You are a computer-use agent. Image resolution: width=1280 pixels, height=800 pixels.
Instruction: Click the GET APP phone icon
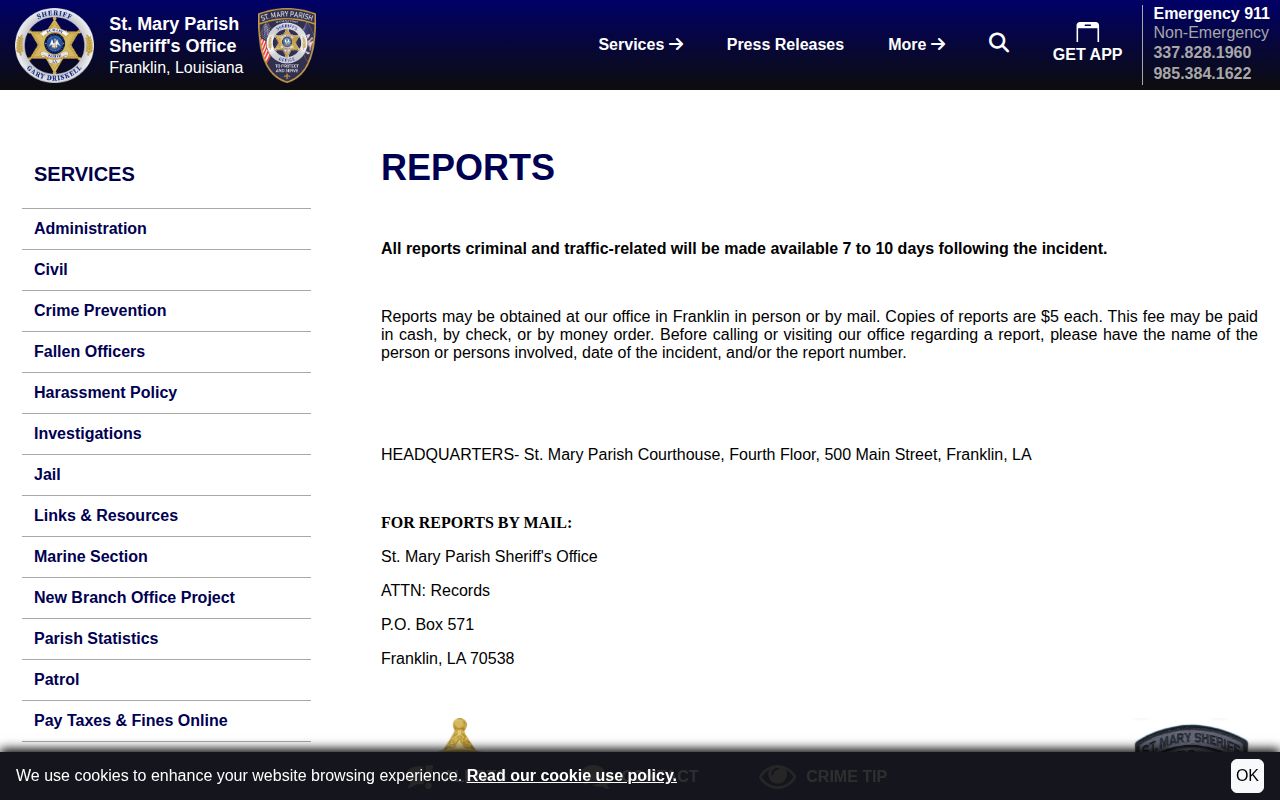[1087, 32]
